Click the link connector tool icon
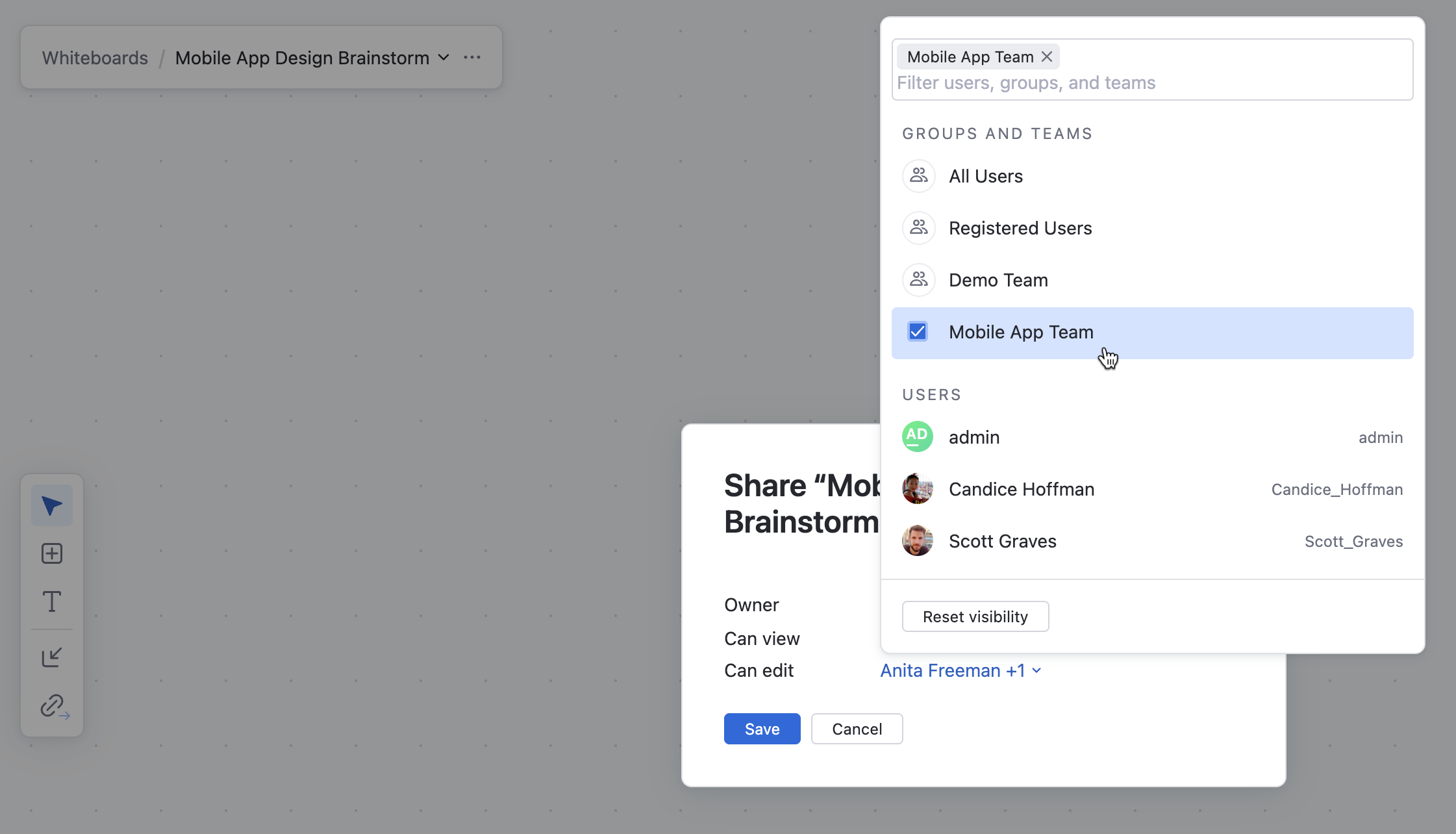This screenshot has width=1456, height=834. pyautogui.click(x=53, y=706)
